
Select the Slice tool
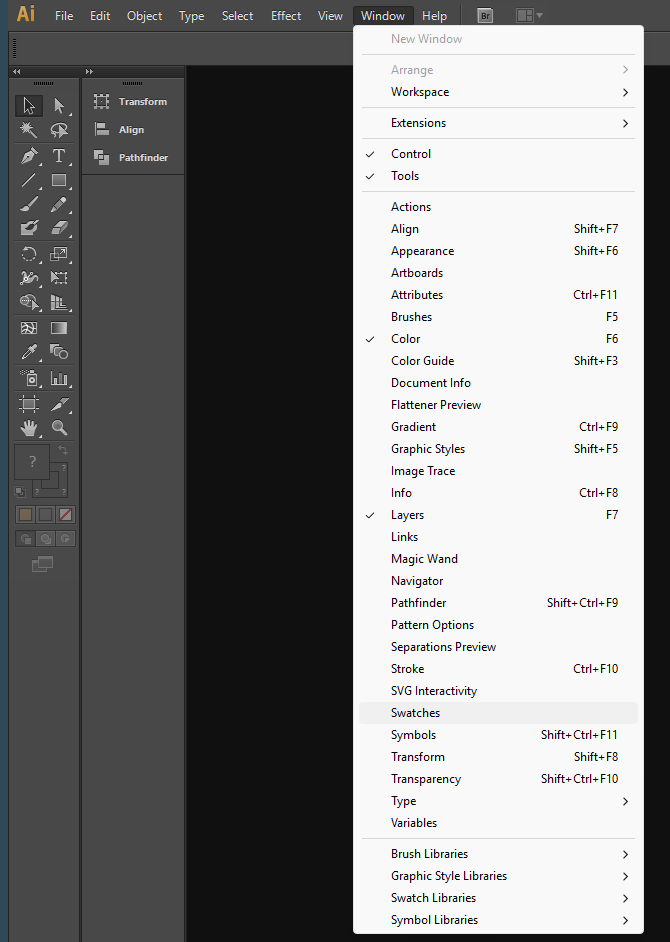(59, 404)
